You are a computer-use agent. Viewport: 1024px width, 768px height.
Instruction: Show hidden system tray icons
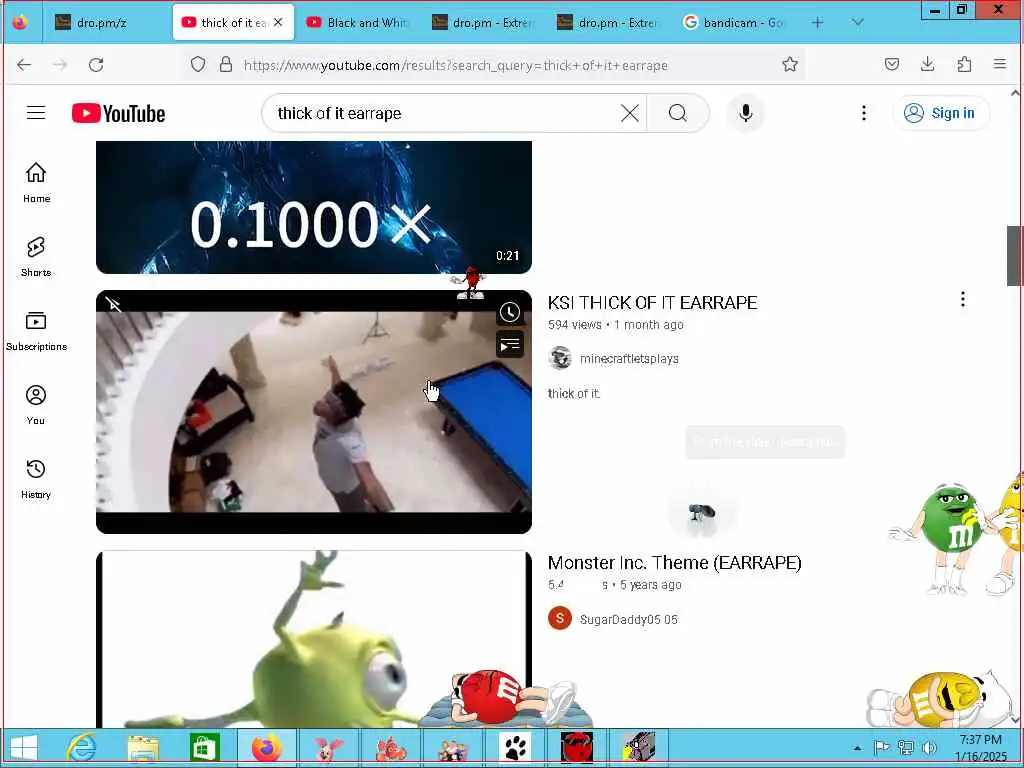[857, 748]
